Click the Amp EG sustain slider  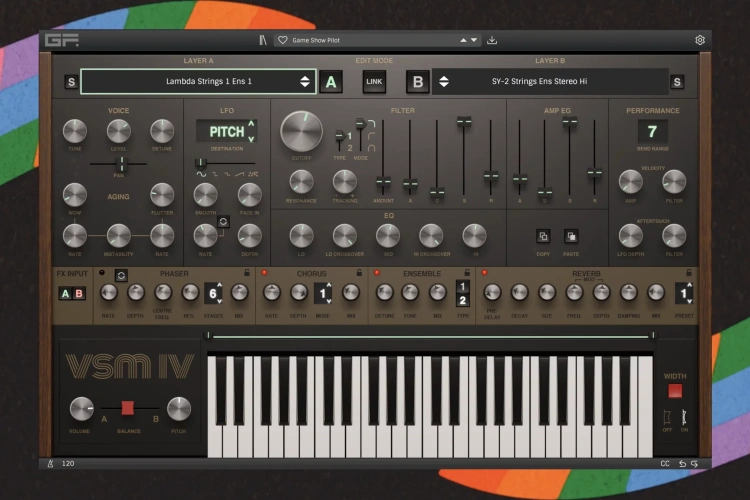tap(569, 122)
